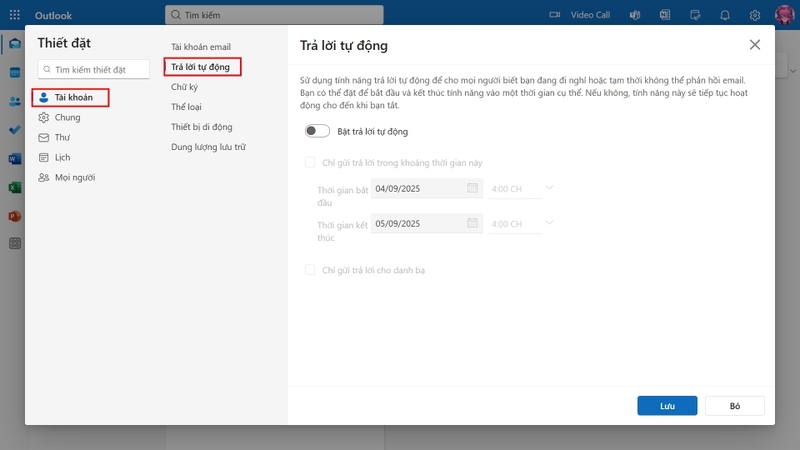Select Chữ ký settings item
The image size is (800, 450).
[x=184, y=87]
